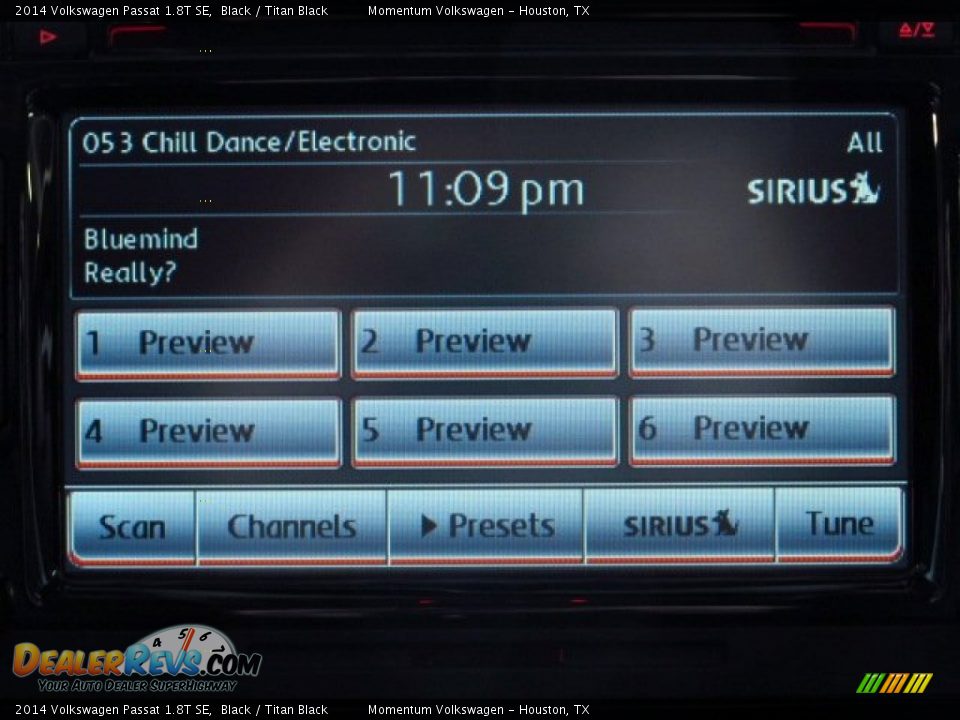The width and height of the screenshot is (960, 720).
Task: Tap the Bluemind artist name
Action: click(x=141, y=239)
